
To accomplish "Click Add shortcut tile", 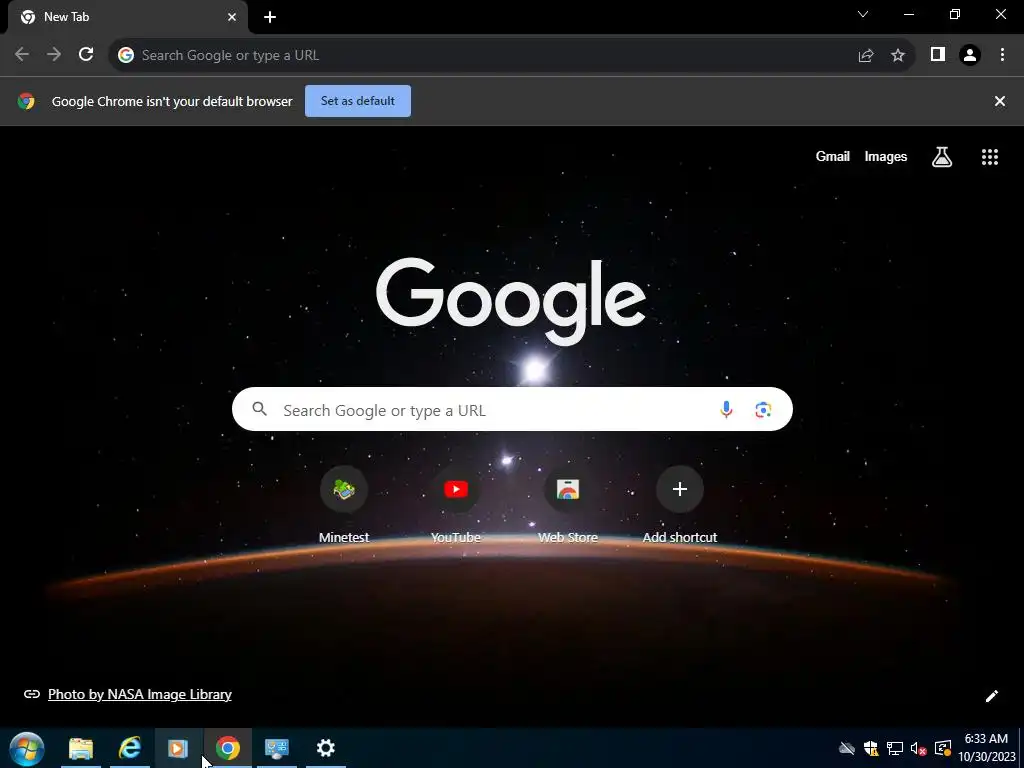I will pos(680,505).
